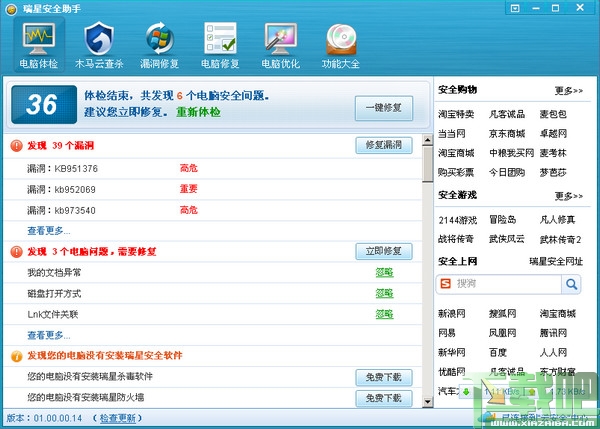The width and height of the screenshot is (600, 429).
Task: Click the results list scrollbar thumb
Action: [x=427, y=164]
